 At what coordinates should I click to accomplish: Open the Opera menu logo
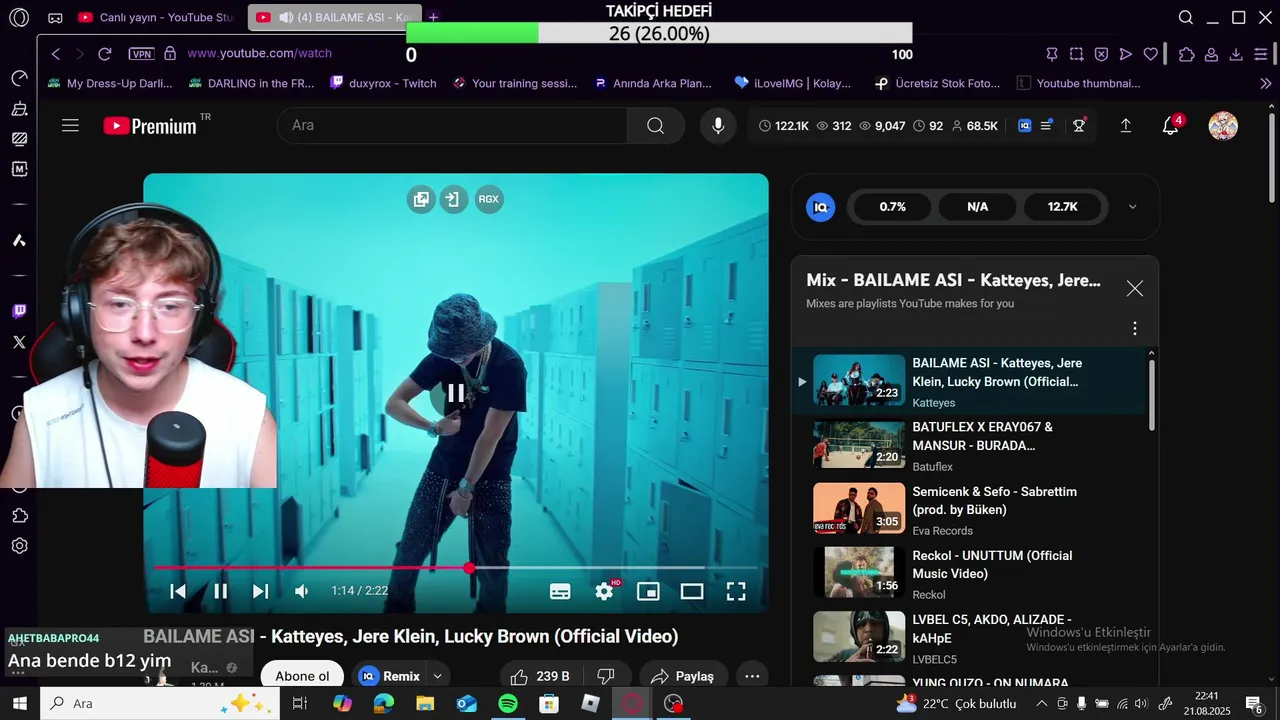(19, 17)
